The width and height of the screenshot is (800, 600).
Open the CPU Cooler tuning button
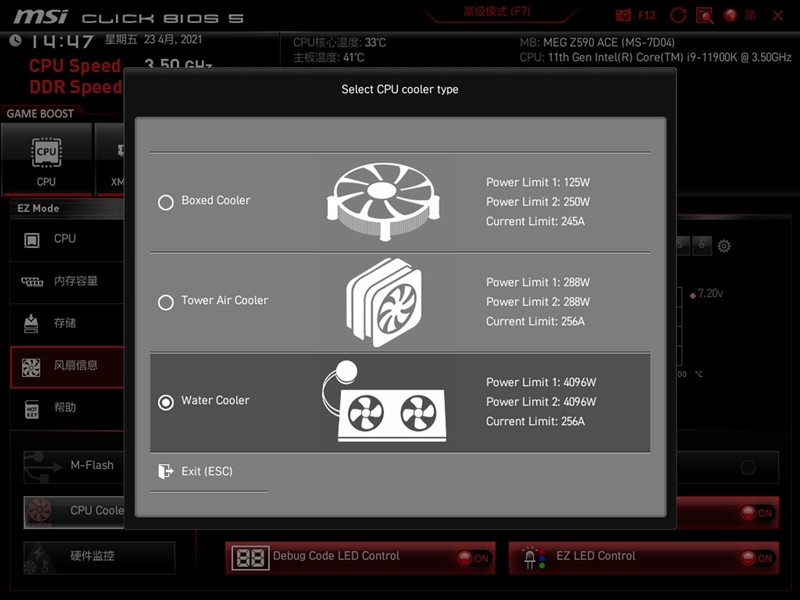tap(74, 512)
